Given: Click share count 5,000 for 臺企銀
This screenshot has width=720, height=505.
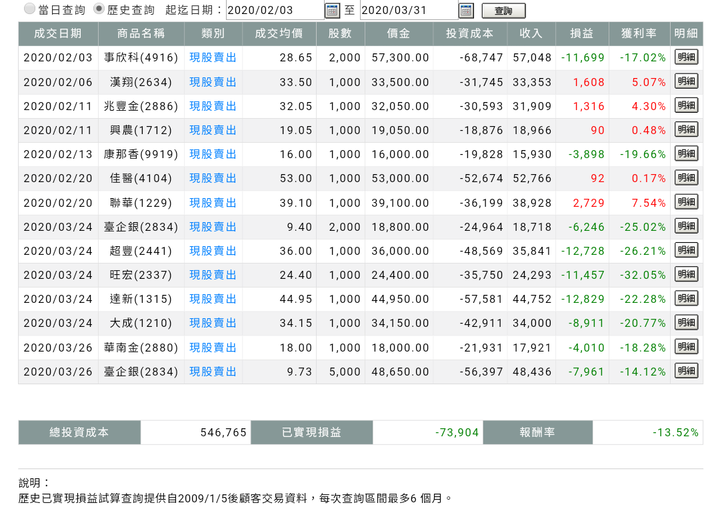Looking at the screenshot, I should pyautogui.click(x=344, y=372).
